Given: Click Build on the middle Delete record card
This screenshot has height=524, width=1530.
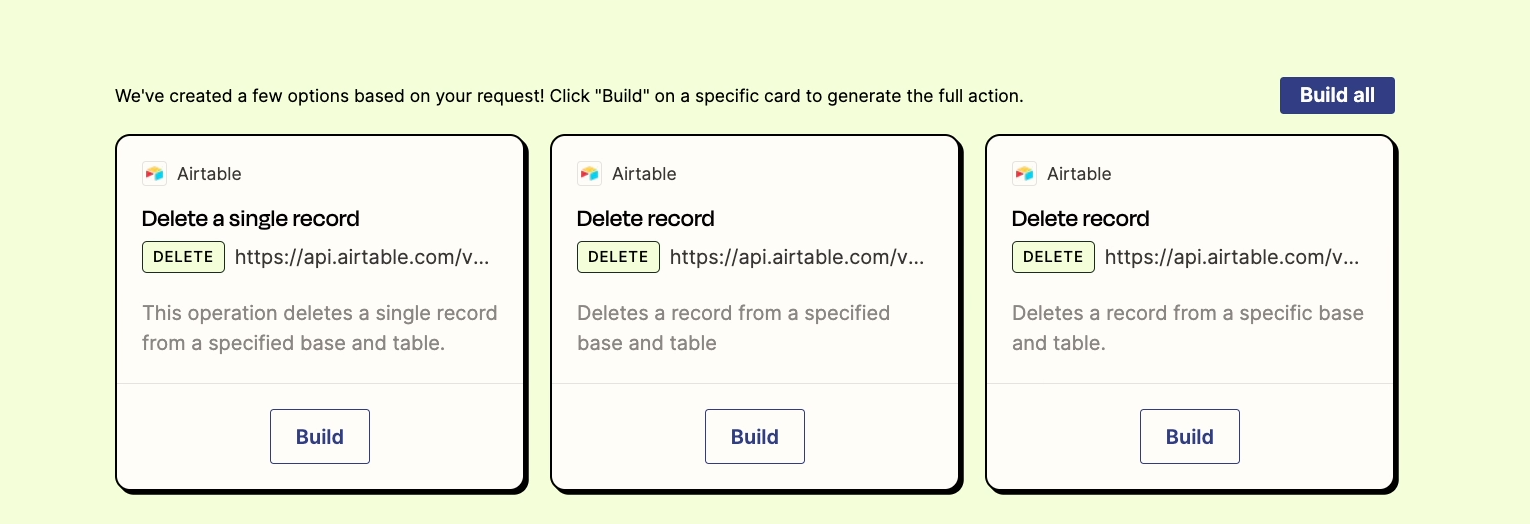Looking at the screenshot, I should (755, 436).
